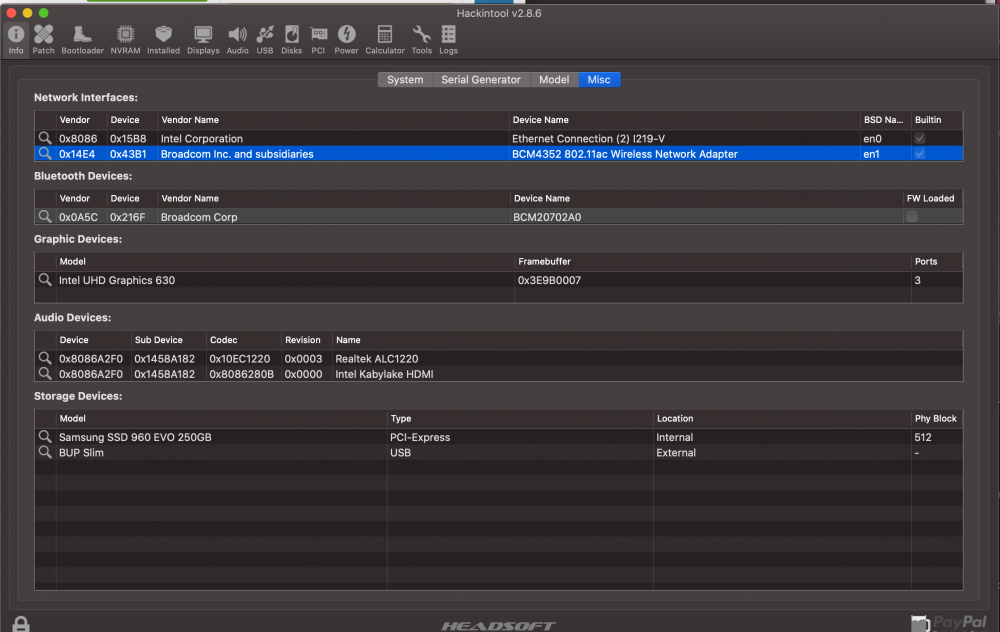Open the Displays section
Screen dimensions: 1000x632
(203, 40)
